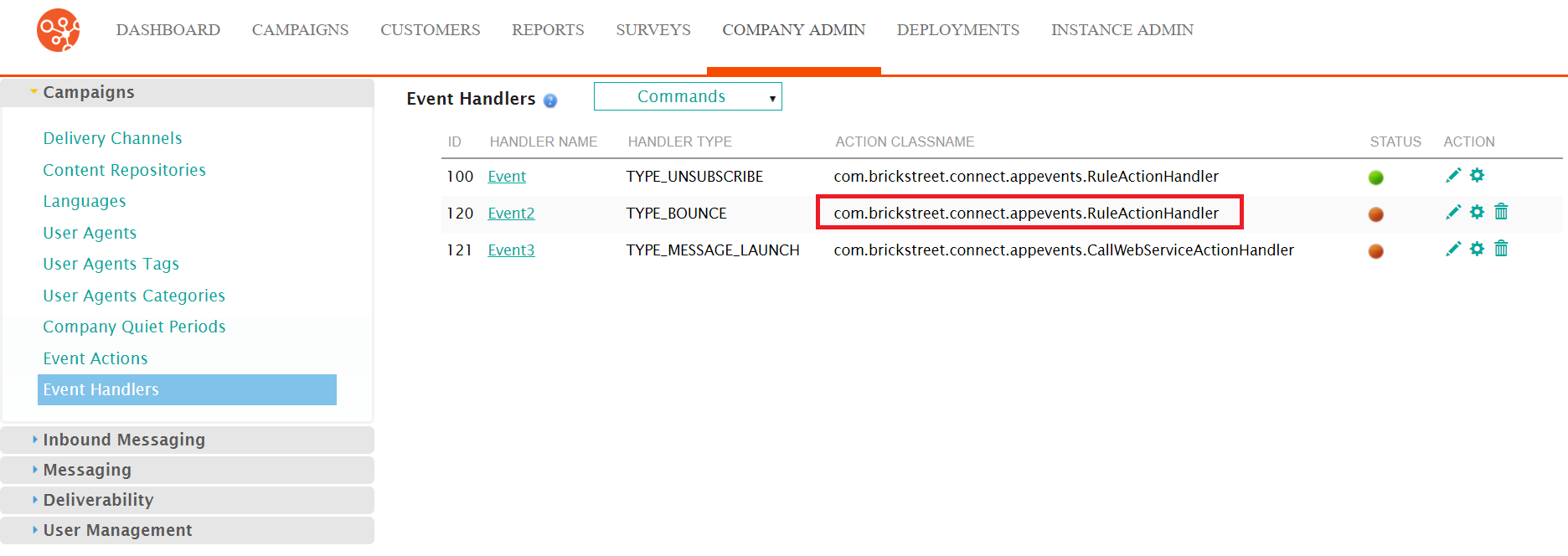Expand the Messaging sidebar section
This screenshot has height=556, width=1568.
188,470
